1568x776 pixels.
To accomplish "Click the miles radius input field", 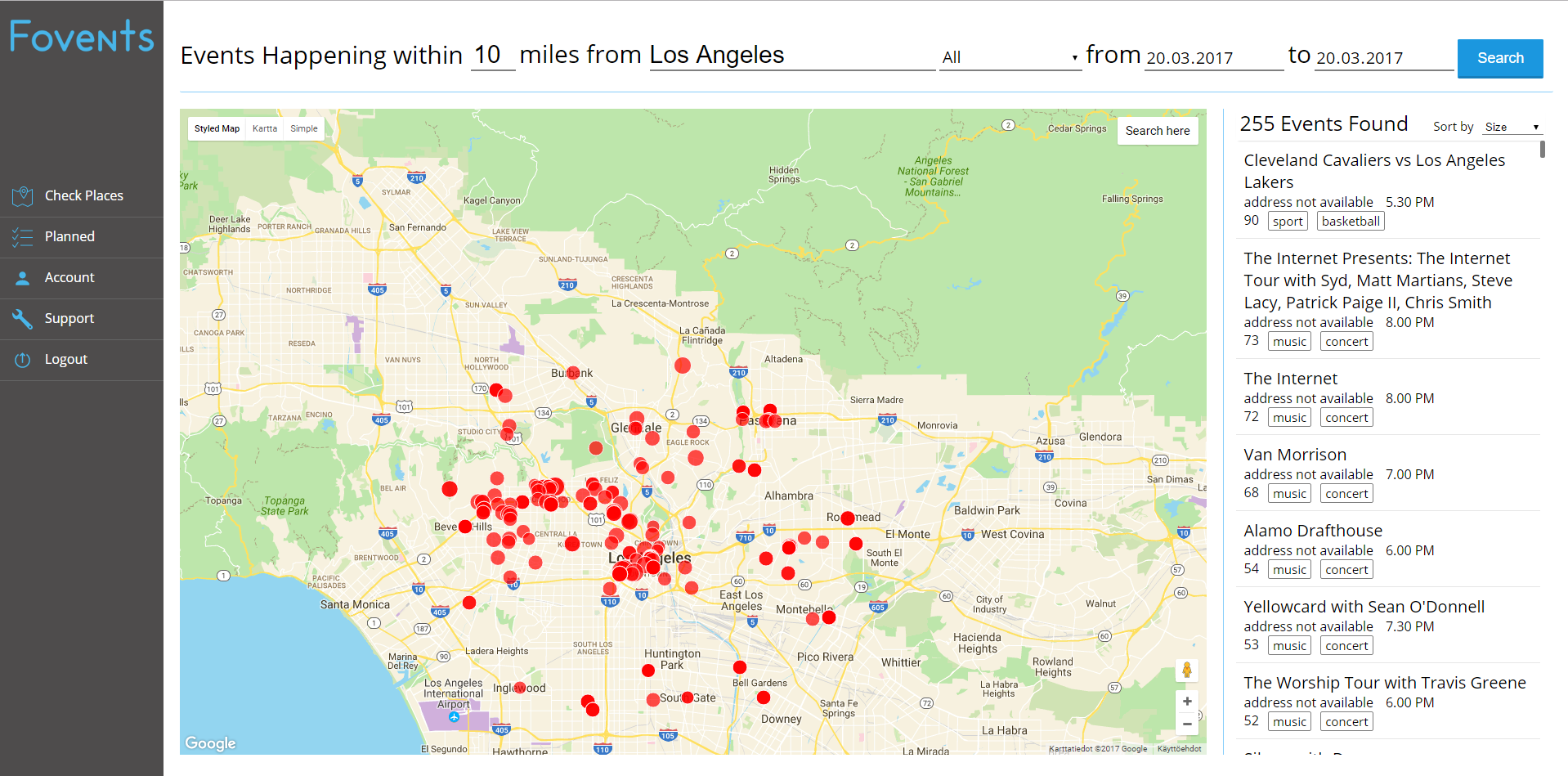I will click(493, 56).
